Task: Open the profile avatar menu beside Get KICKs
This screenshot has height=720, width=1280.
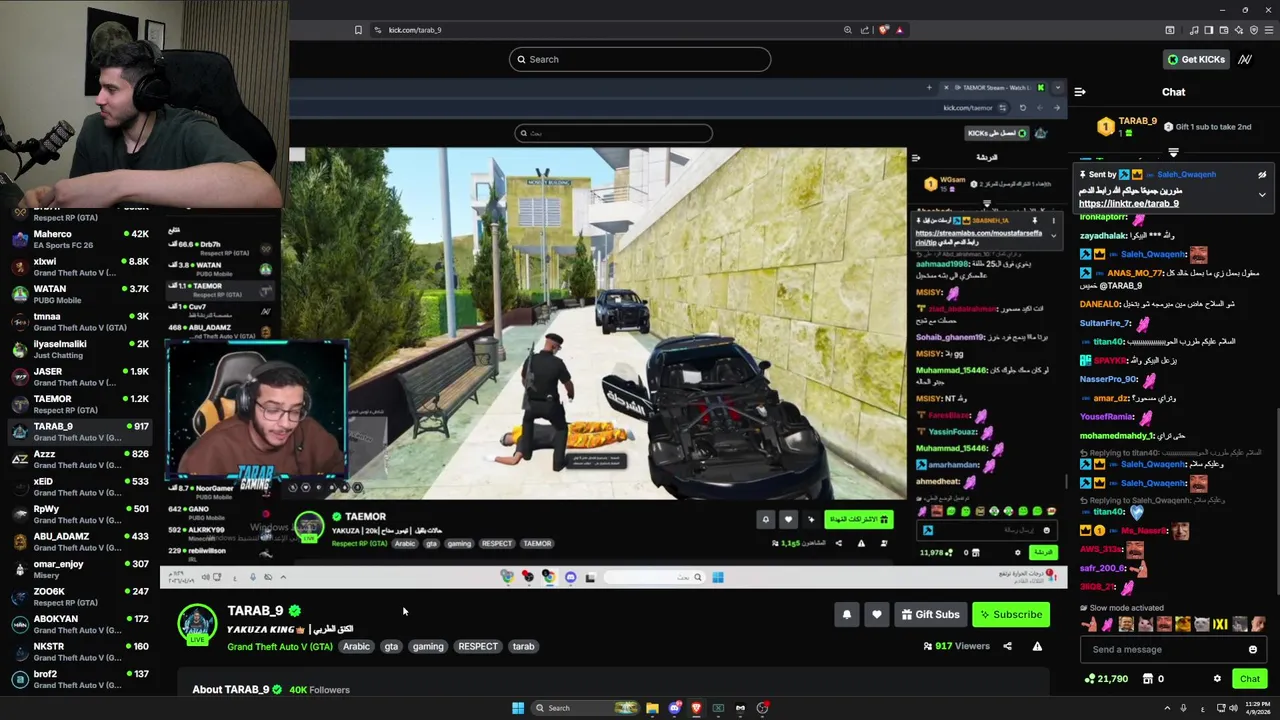Action: tap(1245, 59)
